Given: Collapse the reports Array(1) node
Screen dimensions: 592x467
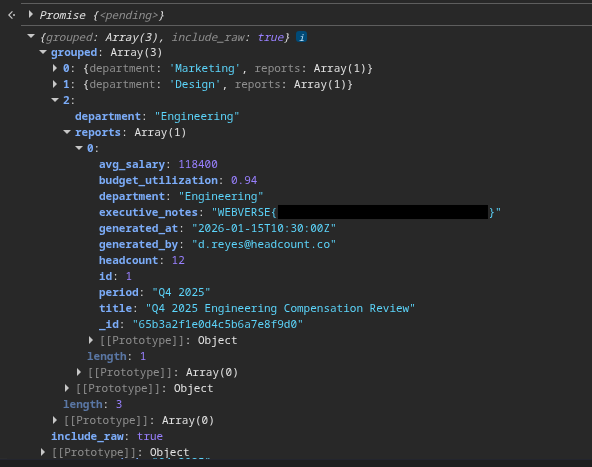Looking at the screenshot, I should (67, 132).
